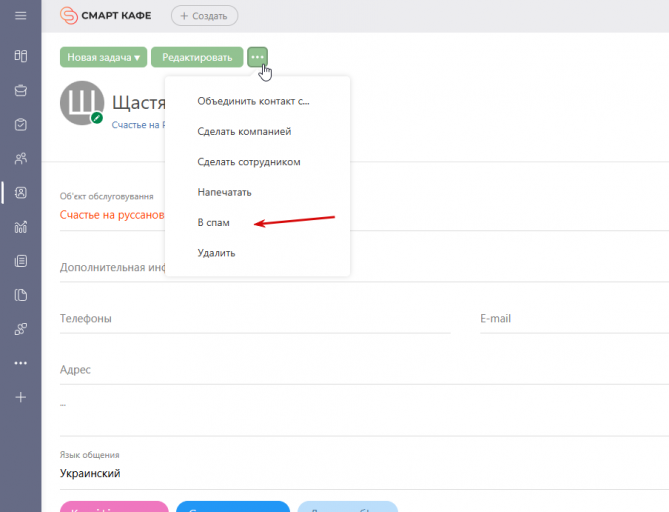Choose Напечатать menu item

pos(224,192)
